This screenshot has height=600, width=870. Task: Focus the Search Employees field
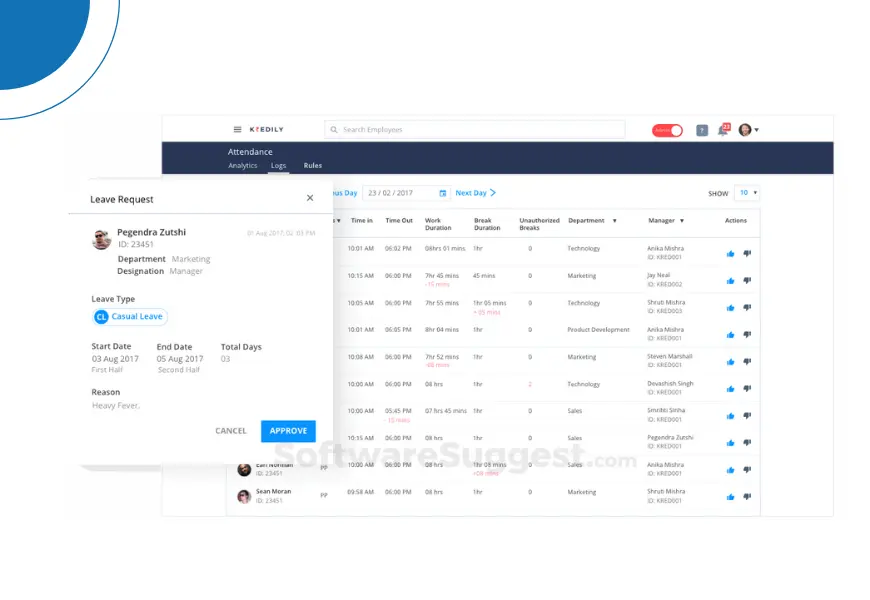[x=475, y=129]
